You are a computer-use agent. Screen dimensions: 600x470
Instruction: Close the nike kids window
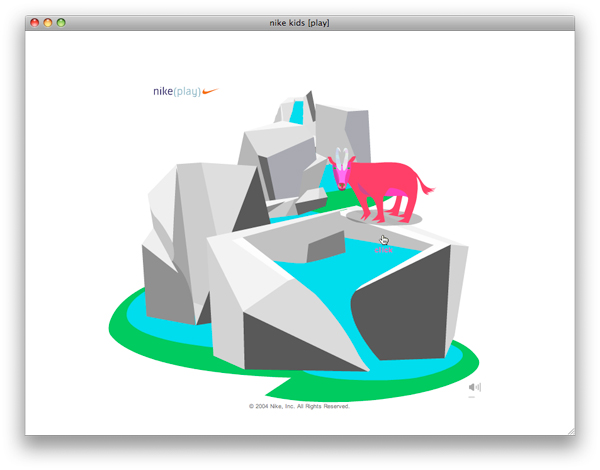(x=34, y=23)
